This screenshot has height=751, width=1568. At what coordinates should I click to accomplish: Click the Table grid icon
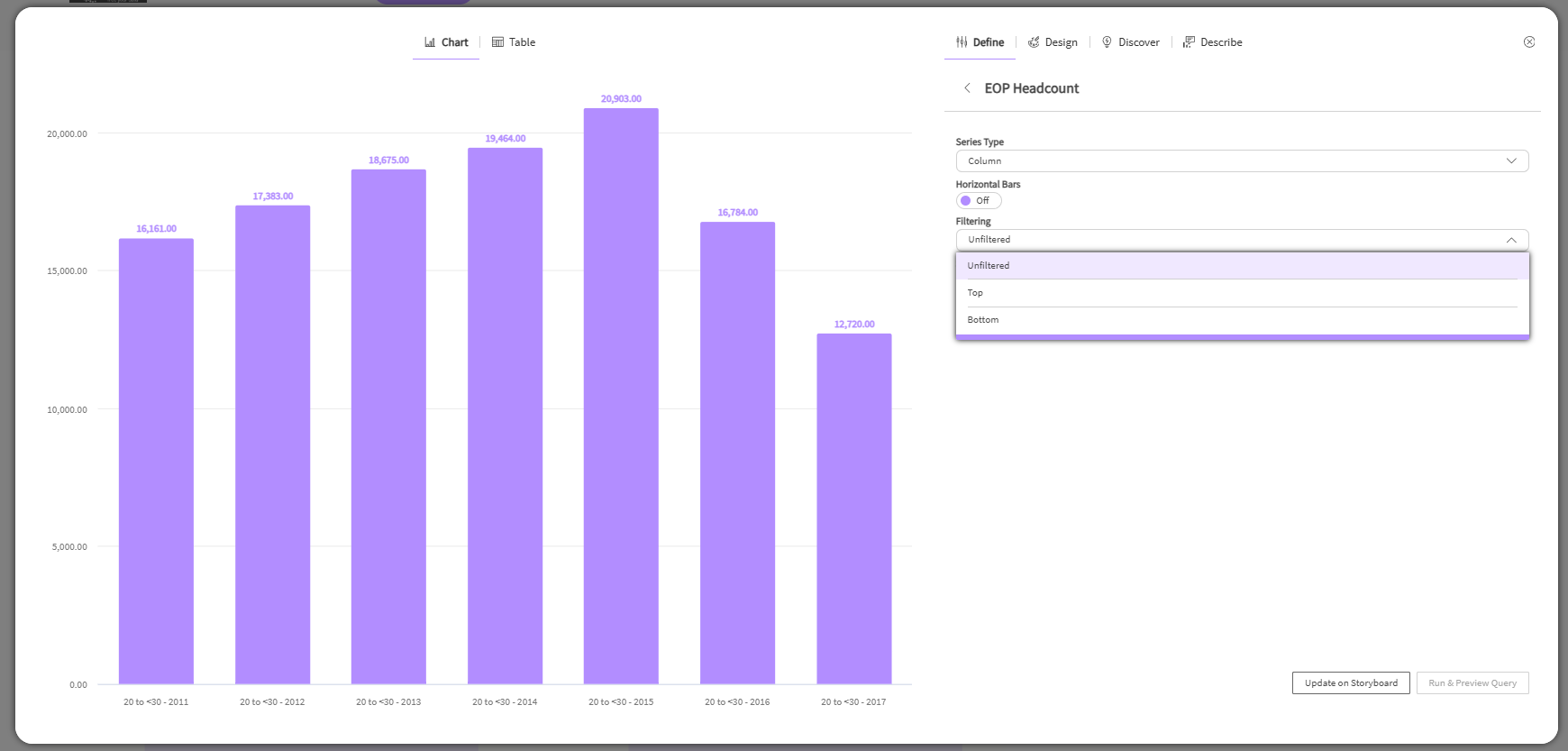[x=497, y=42]
